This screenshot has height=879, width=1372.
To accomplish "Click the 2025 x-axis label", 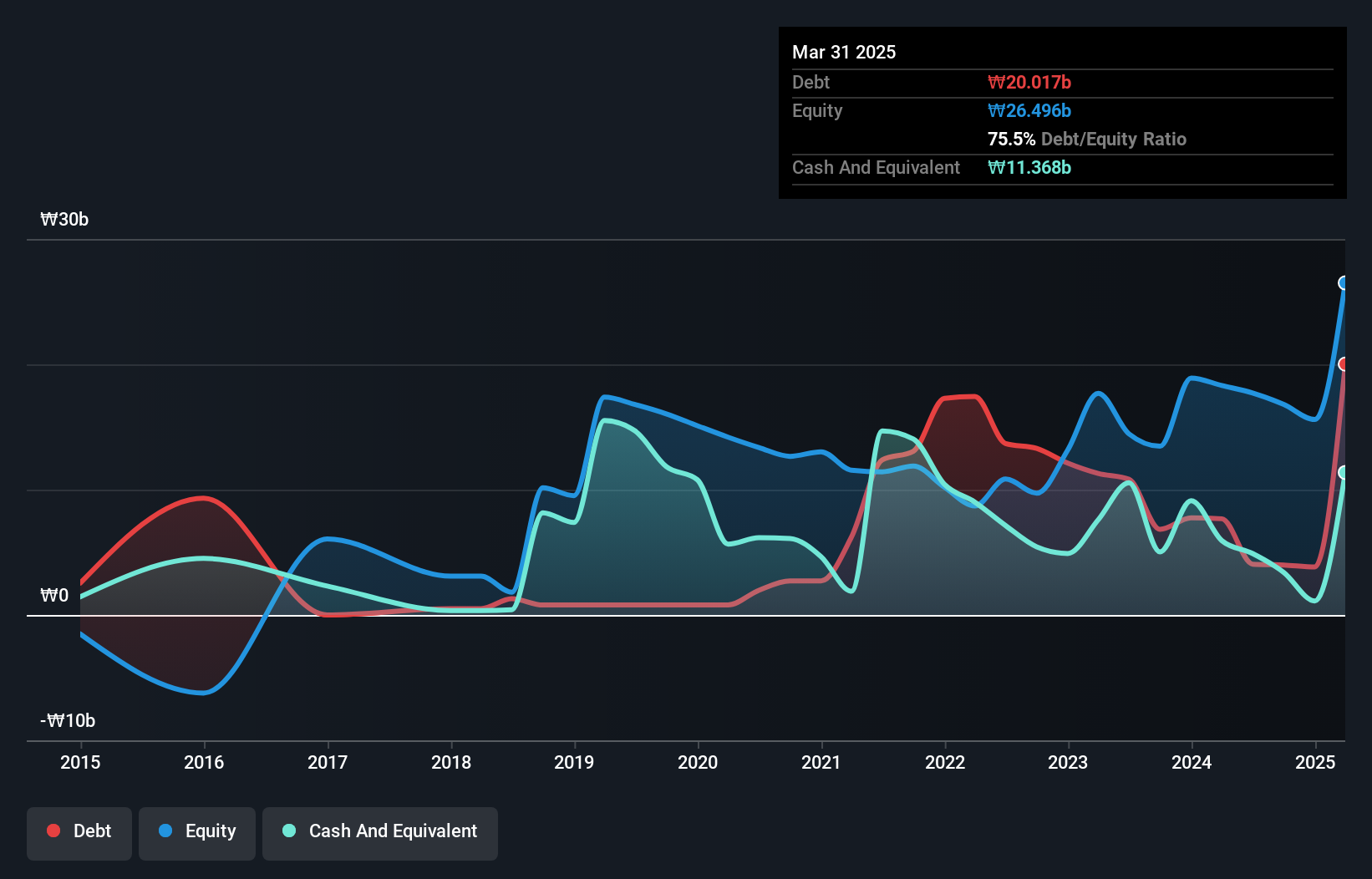I will [x=1315, y=762].
